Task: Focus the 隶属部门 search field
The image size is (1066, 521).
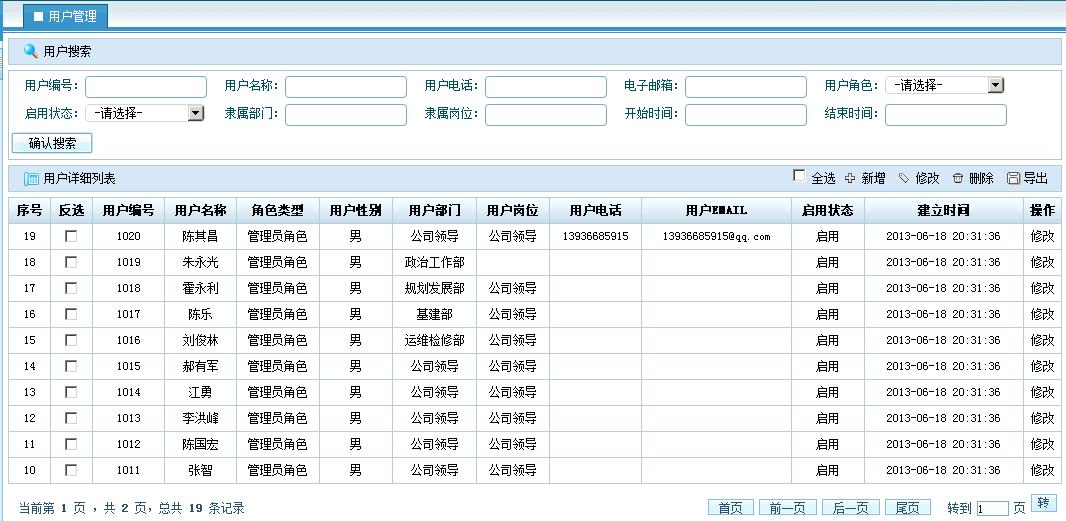Action: [345, 114]
